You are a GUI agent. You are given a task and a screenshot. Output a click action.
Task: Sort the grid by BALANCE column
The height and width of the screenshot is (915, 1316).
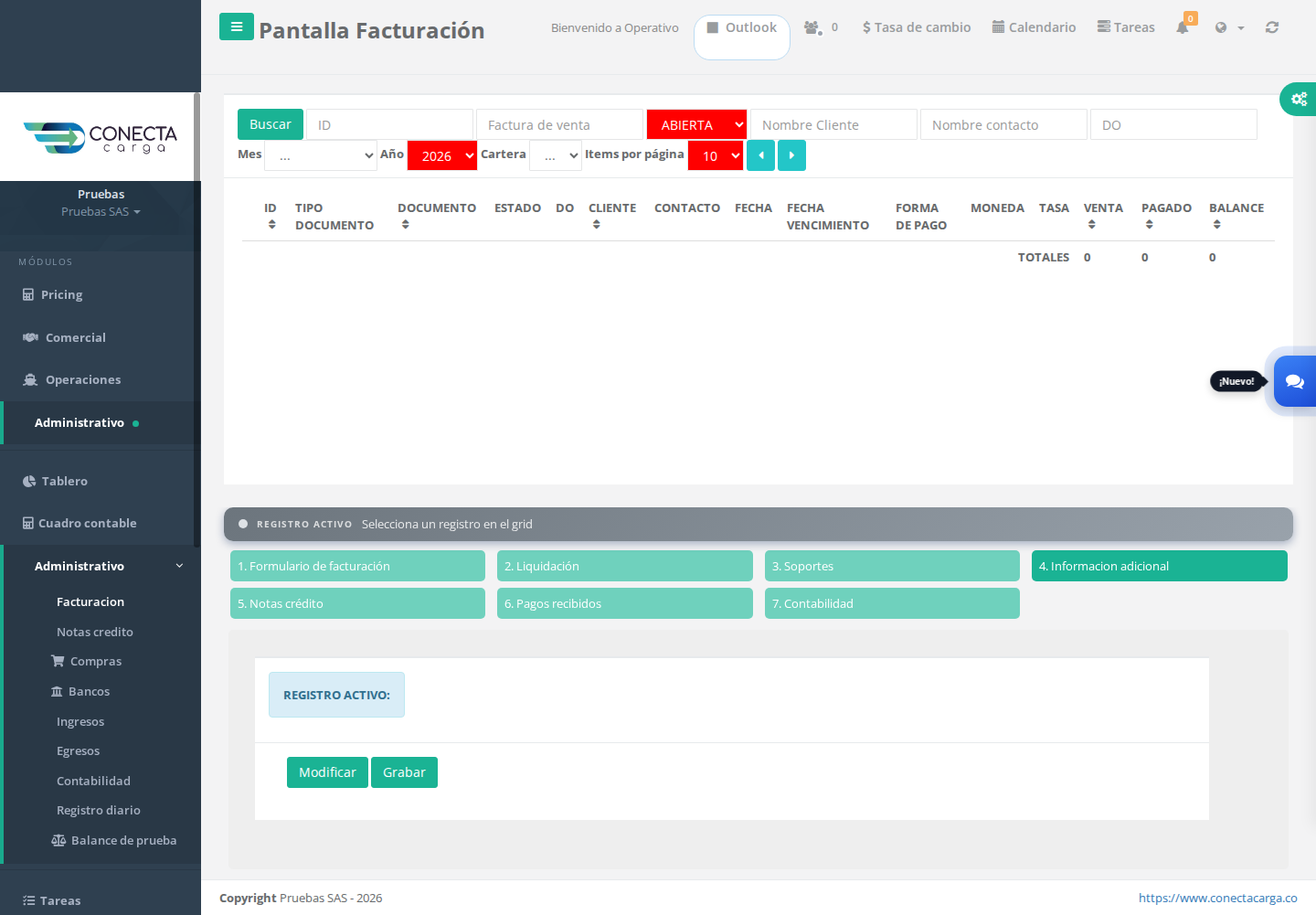pyautogui.click(x=1216, y=224)
